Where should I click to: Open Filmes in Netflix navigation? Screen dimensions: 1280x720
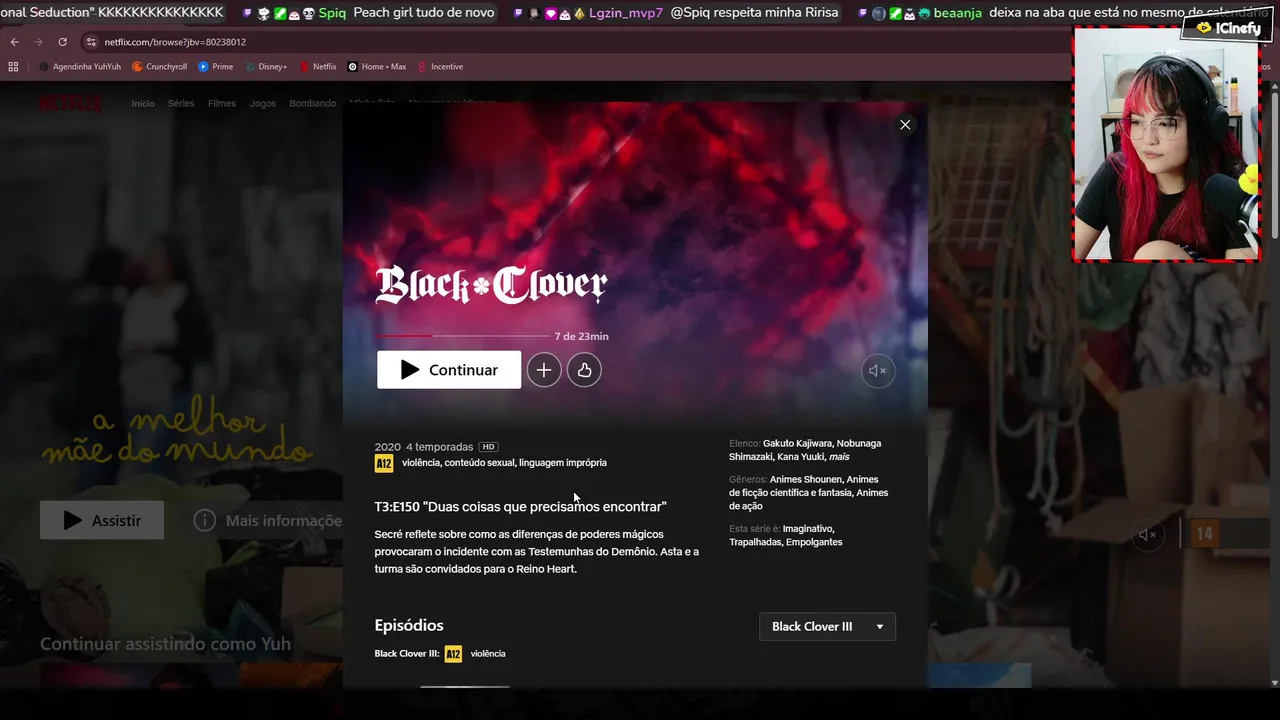222,104
